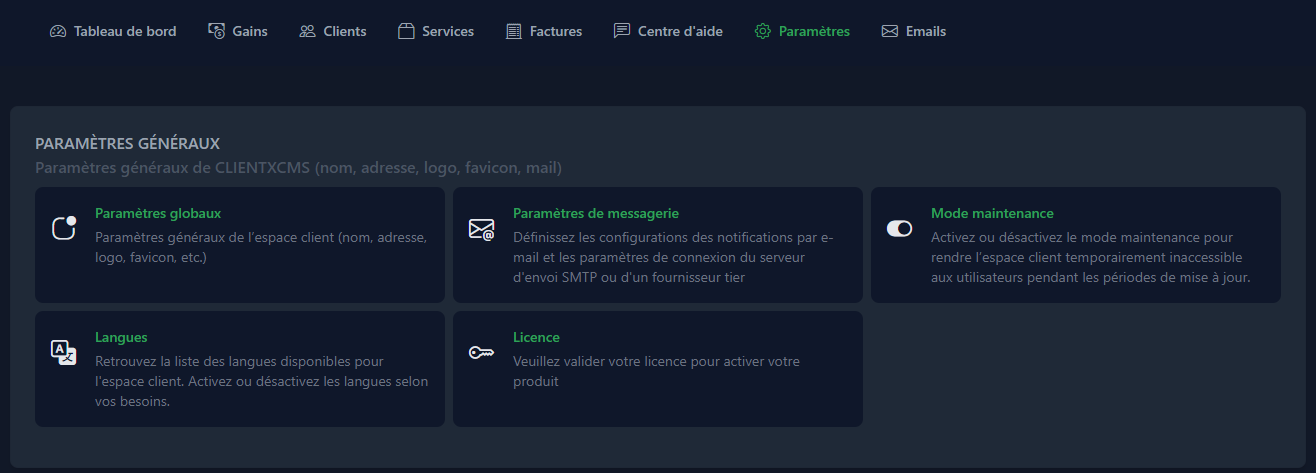Click the Clients people icon
This screenshot has height=473, width=1316.
307,31
